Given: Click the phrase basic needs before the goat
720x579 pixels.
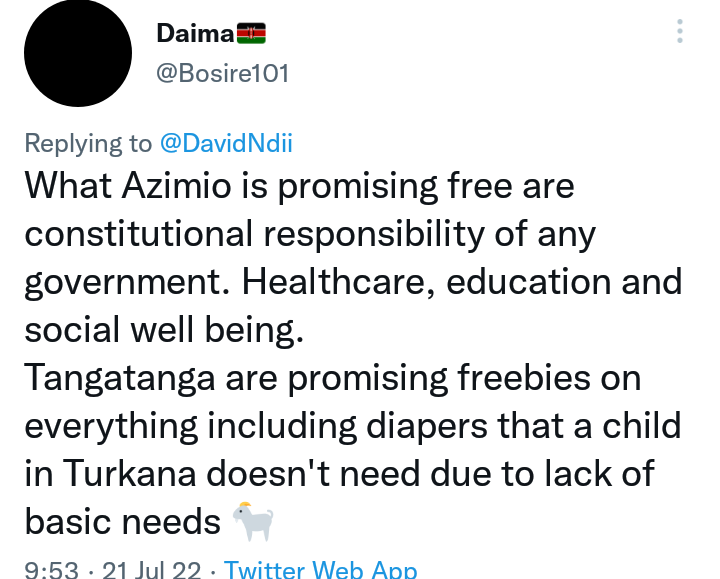Looking at the screenshot, I should [x=123, y=522].
